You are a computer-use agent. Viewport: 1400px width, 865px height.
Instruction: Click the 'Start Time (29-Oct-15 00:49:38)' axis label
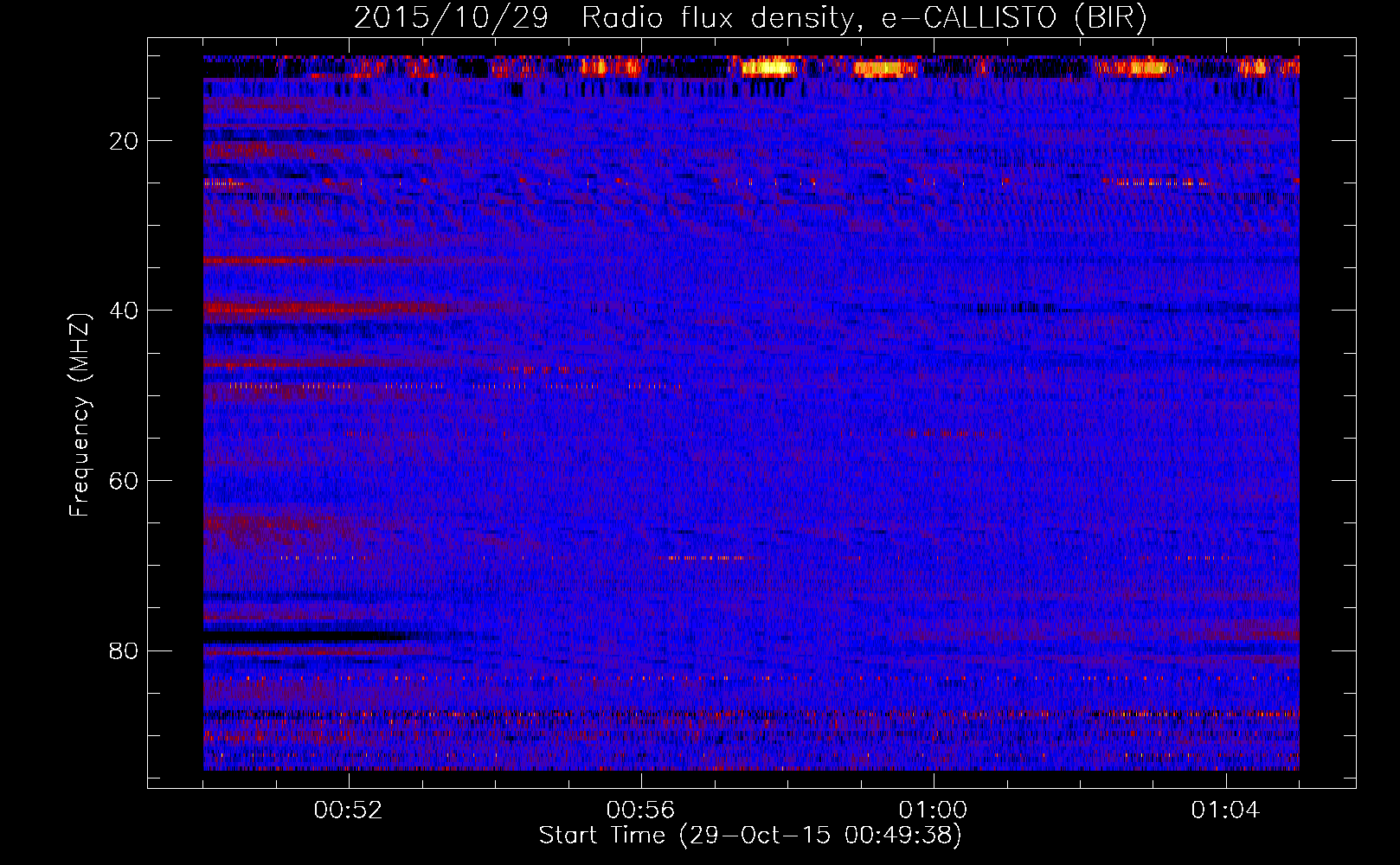[750, 836]
